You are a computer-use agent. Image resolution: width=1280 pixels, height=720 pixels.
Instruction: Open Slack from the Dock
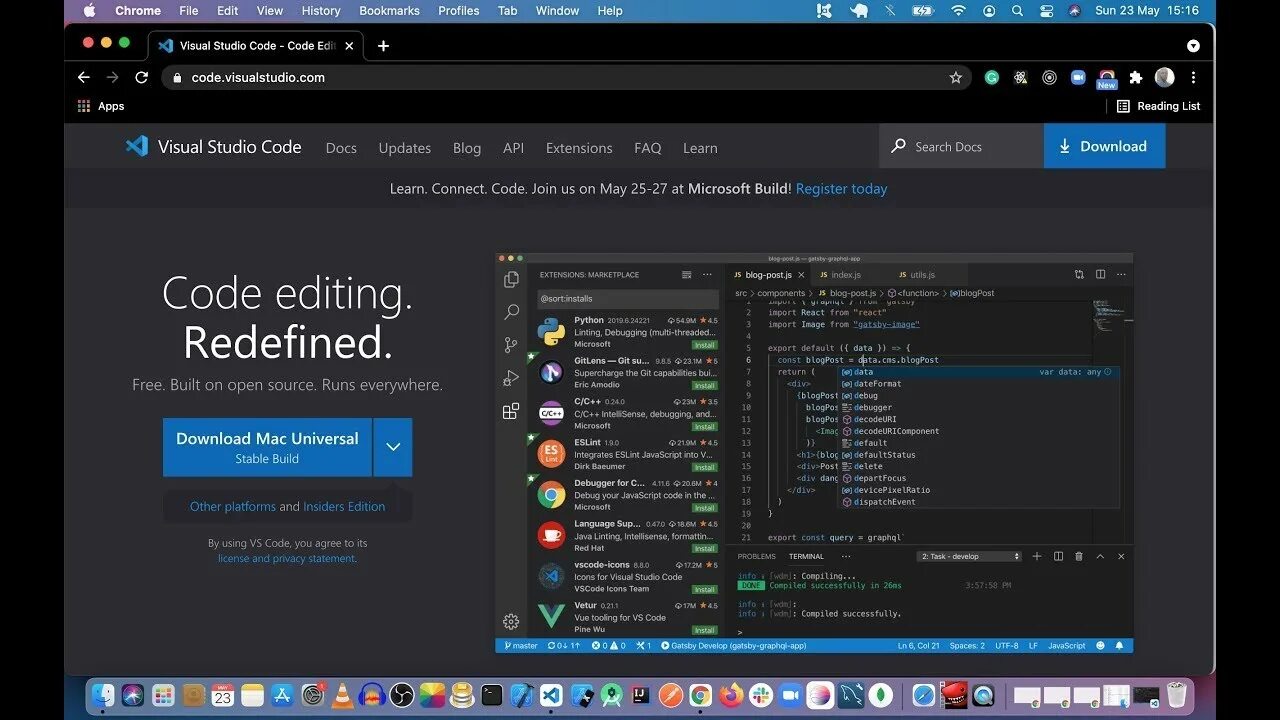tap(761, 695)
